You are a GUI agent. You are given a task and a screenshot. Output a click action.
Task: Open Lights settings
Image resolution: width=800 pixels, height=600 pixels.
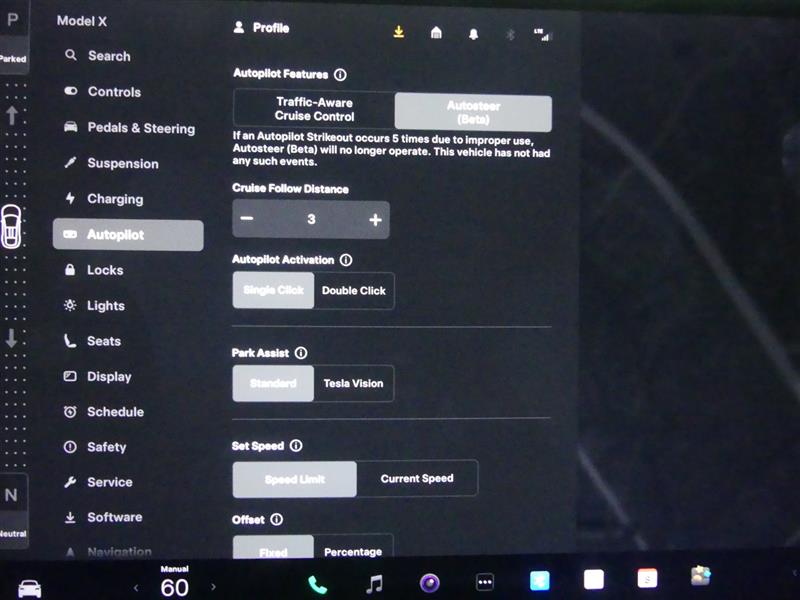coord(95,306)
